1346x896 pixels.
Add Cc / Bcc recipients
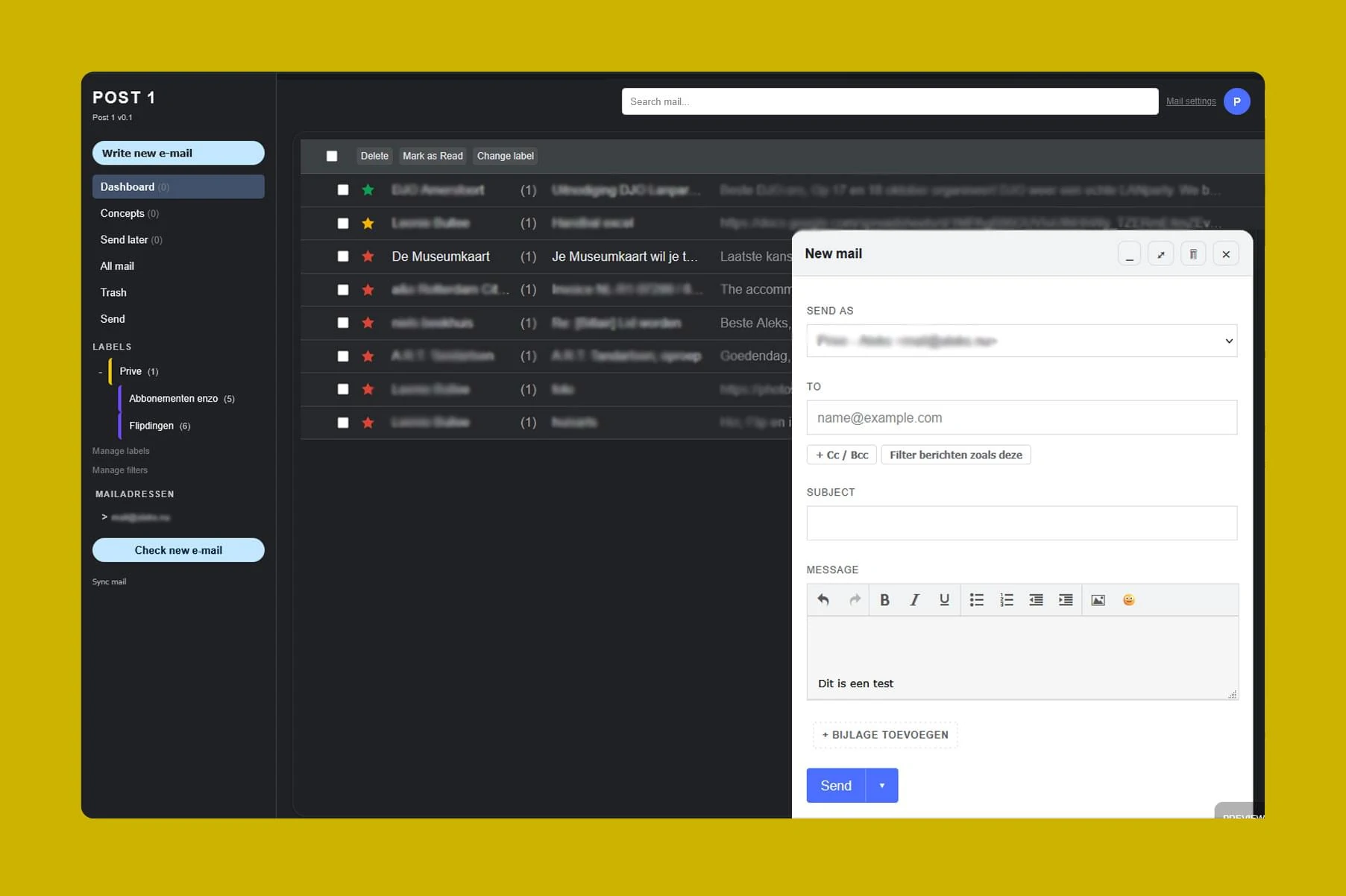[x=842, y=455]
